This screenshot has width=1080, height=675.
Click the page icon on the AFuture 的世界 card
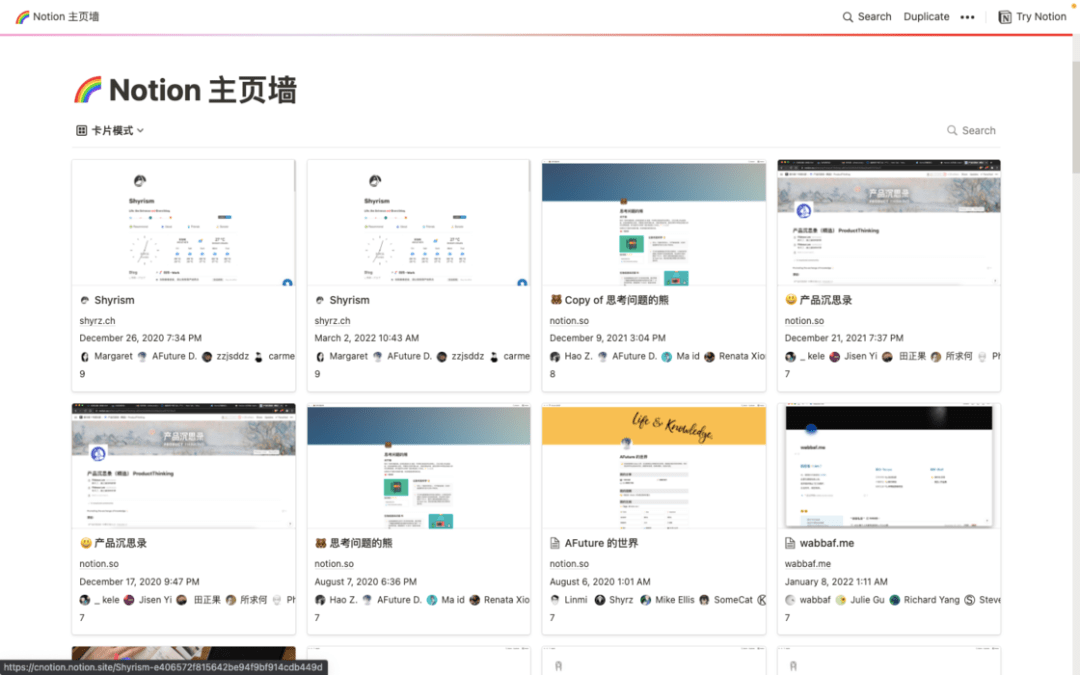553,543
